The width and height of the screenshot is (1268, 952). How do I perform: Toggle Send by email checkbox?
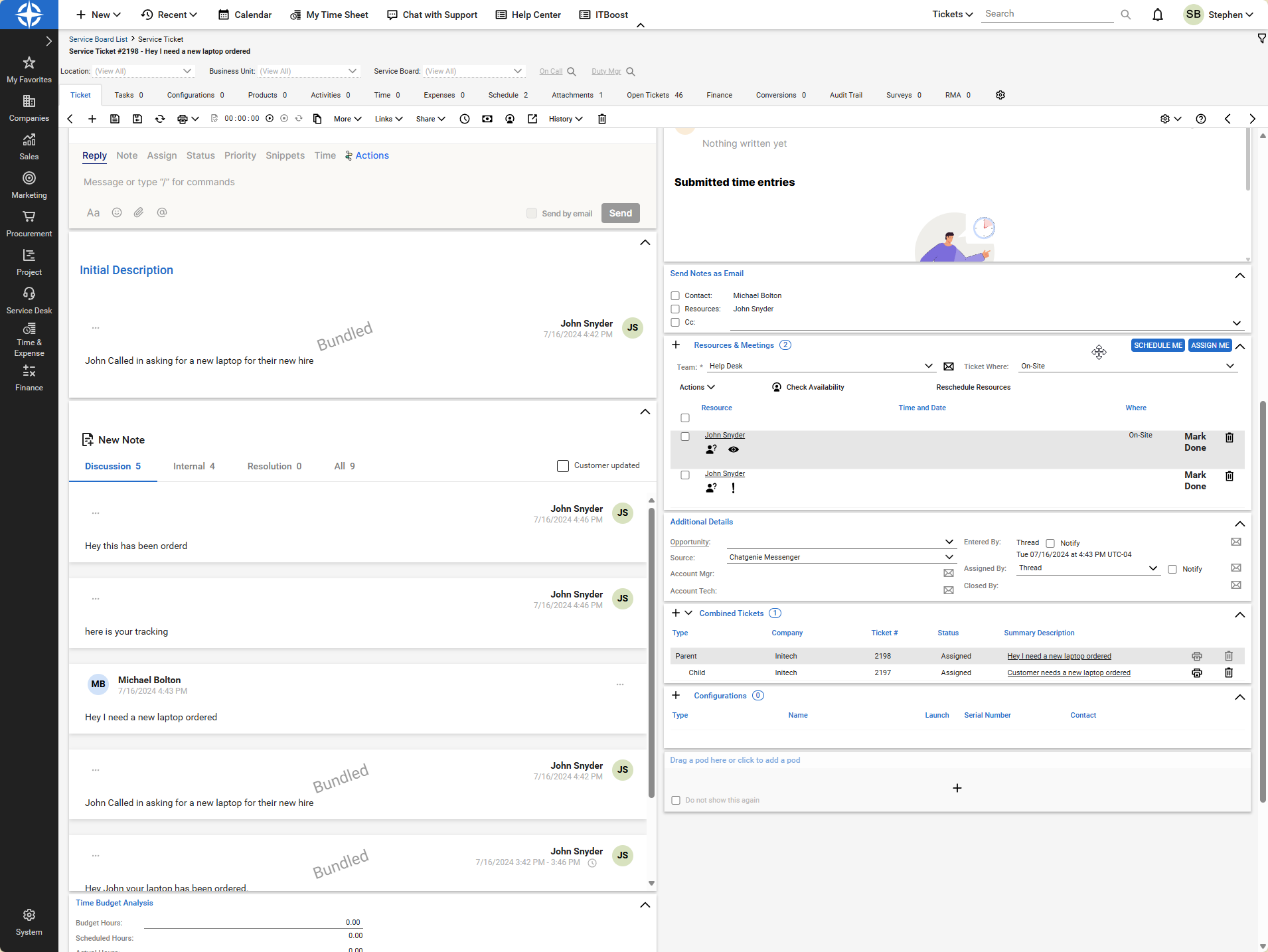click(x=532, y=213)
